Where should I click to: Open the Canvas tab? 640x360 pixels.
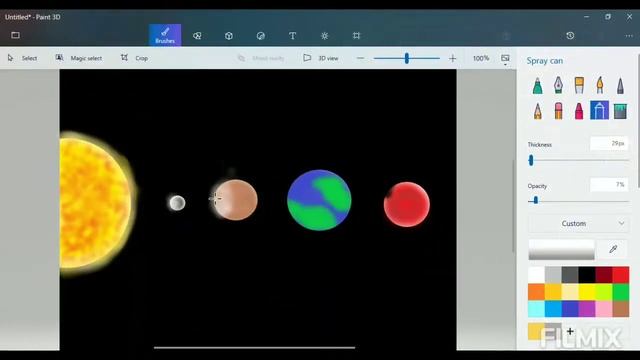point(356,36)
